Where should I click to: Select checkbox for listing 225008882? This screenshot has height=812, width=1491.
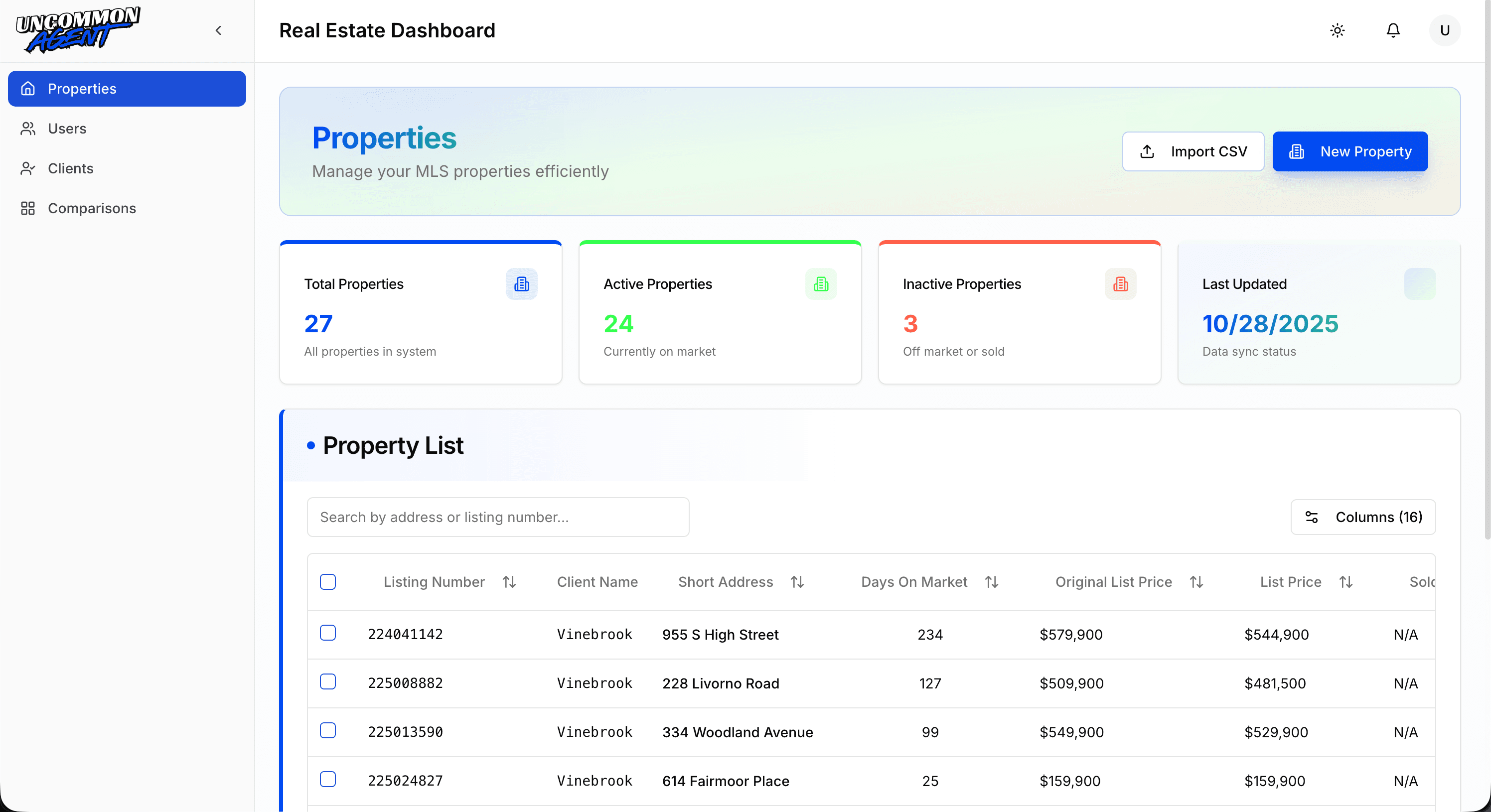coord(328,681)
